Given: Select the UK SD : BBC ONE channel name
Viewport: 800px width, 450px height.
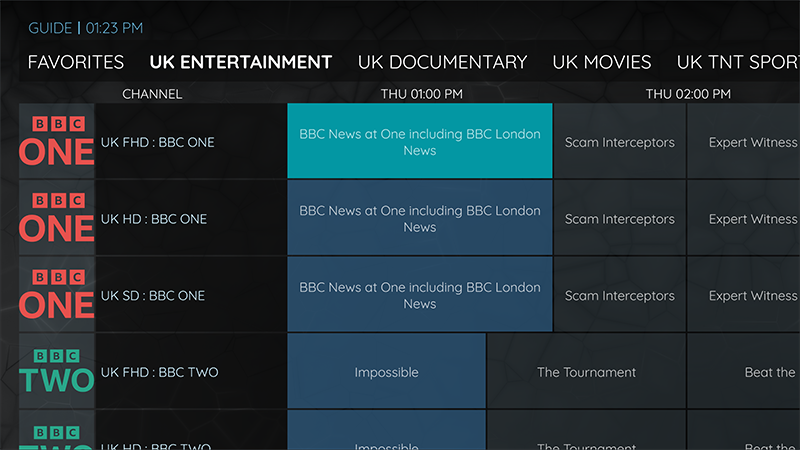Looking at the screenshot, I should [x=153, y=296].
